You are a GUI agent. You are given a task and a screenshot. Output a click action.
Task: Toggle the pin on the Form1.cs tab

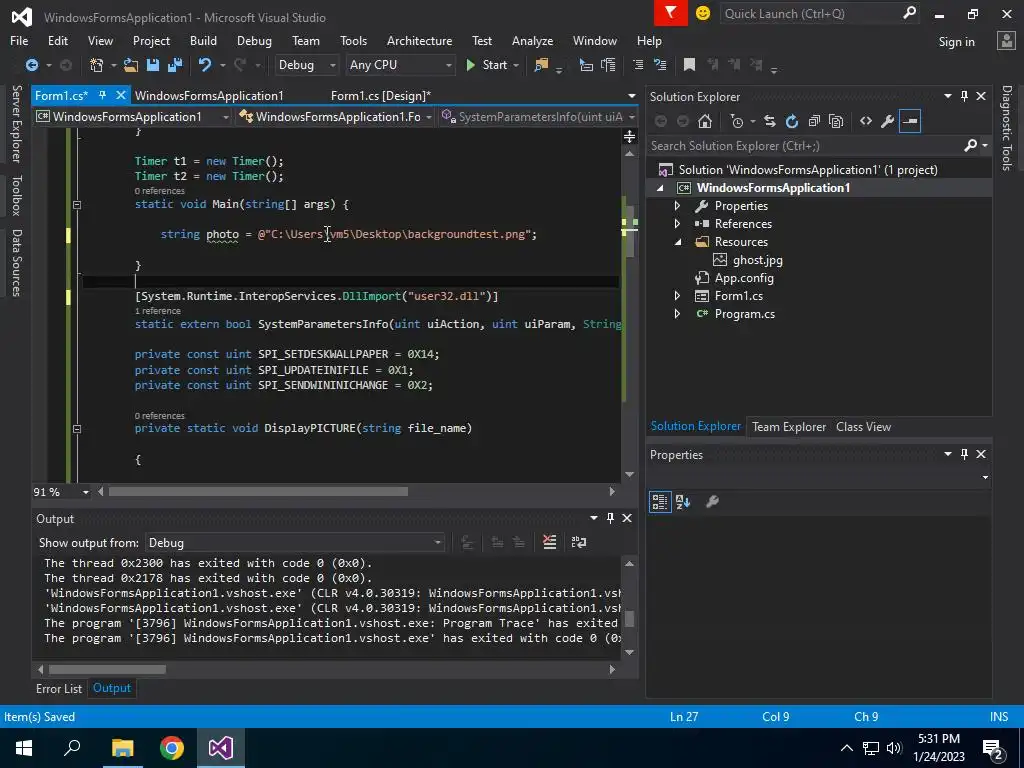[103, 95]
